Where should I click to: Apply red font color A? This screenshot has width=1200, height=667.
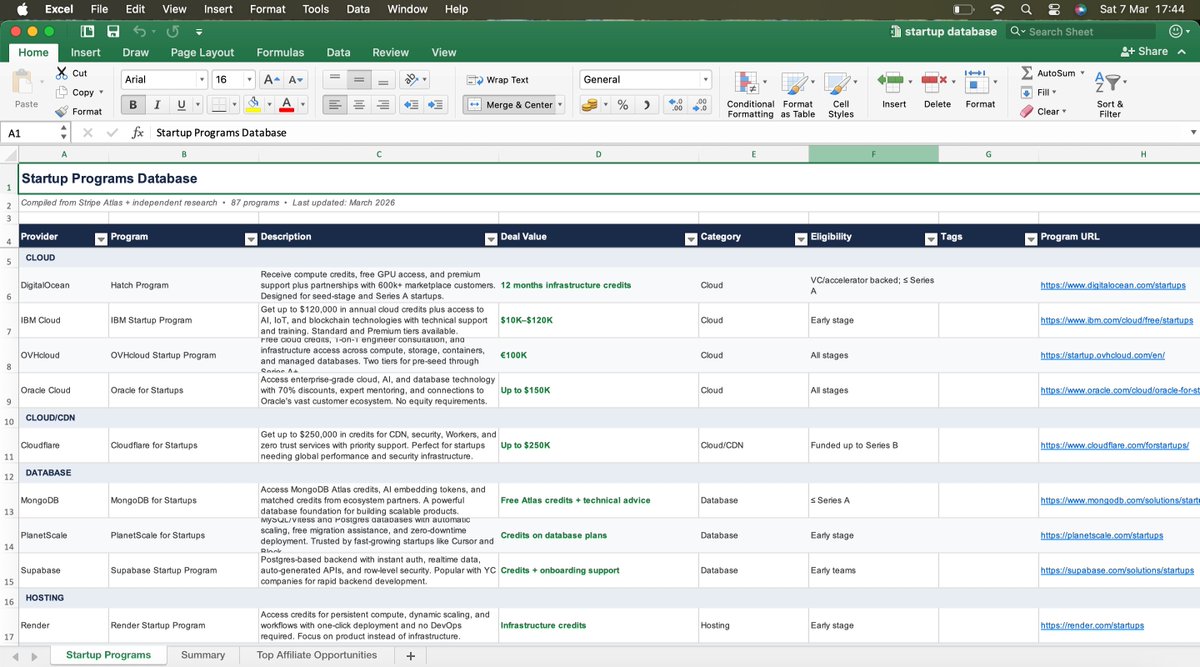click(286, 105)
